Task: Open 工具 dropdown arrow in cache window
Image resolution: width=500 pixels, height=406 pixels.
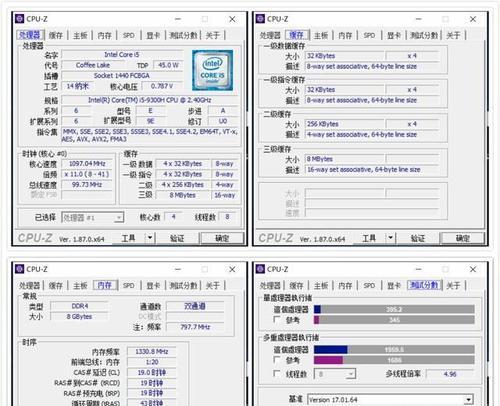Action: (x=391, y=238)
